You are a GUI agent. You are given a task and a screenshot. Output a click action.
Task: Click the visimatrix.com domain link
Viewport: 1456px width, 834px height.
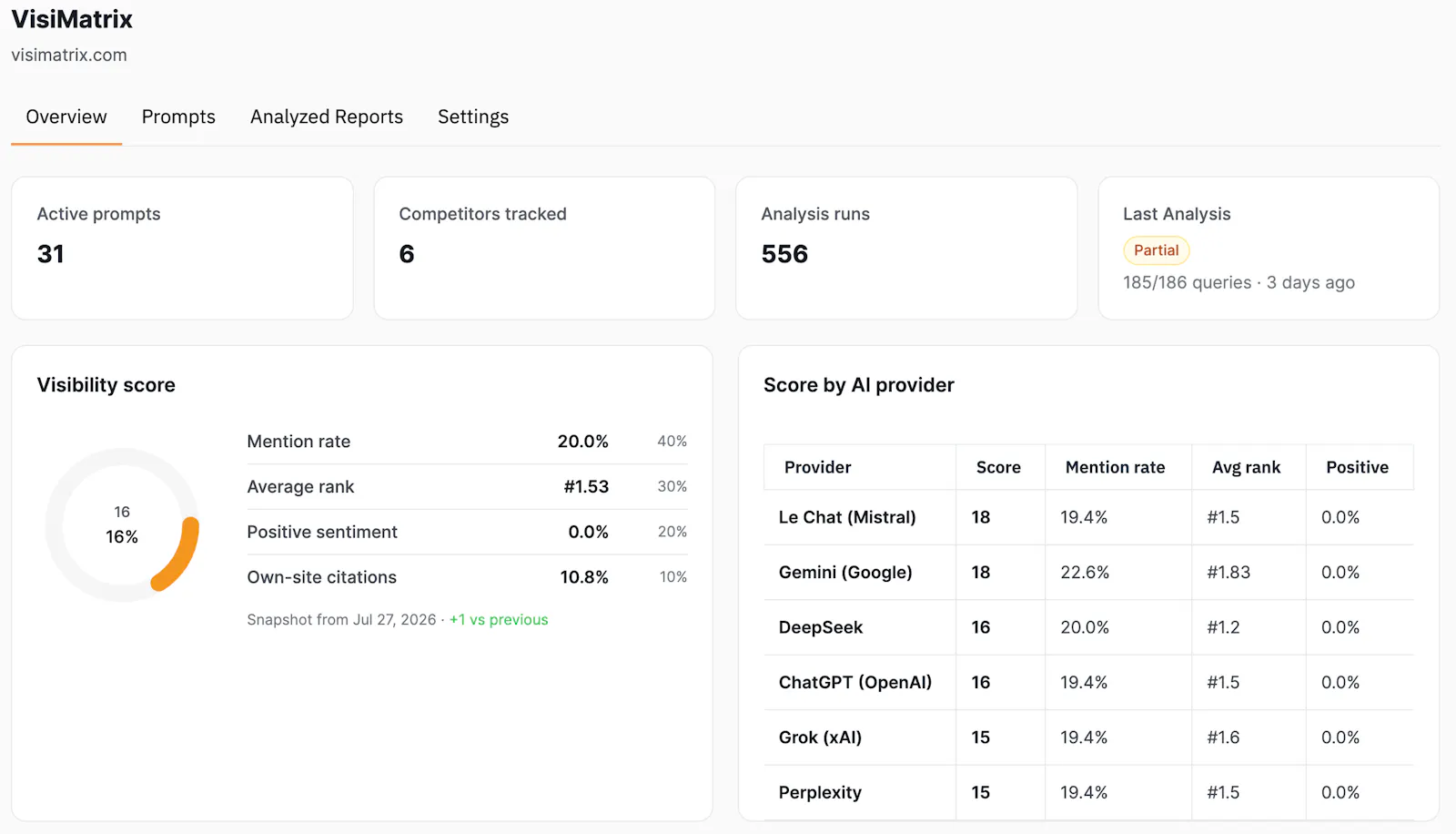(69, 56)
